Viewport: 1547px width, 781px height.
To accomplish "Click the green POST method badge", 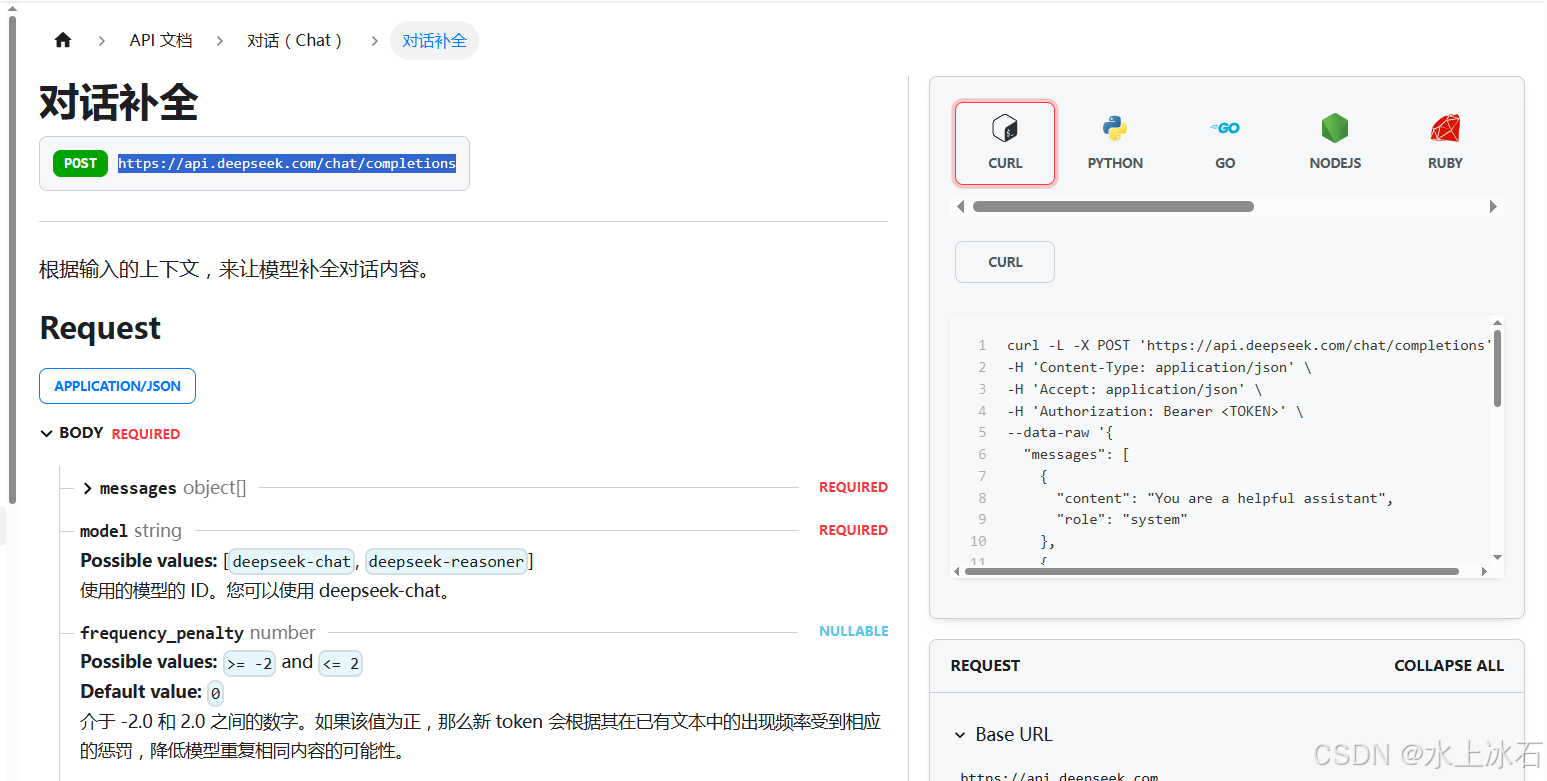I will (x=81, y=163).
